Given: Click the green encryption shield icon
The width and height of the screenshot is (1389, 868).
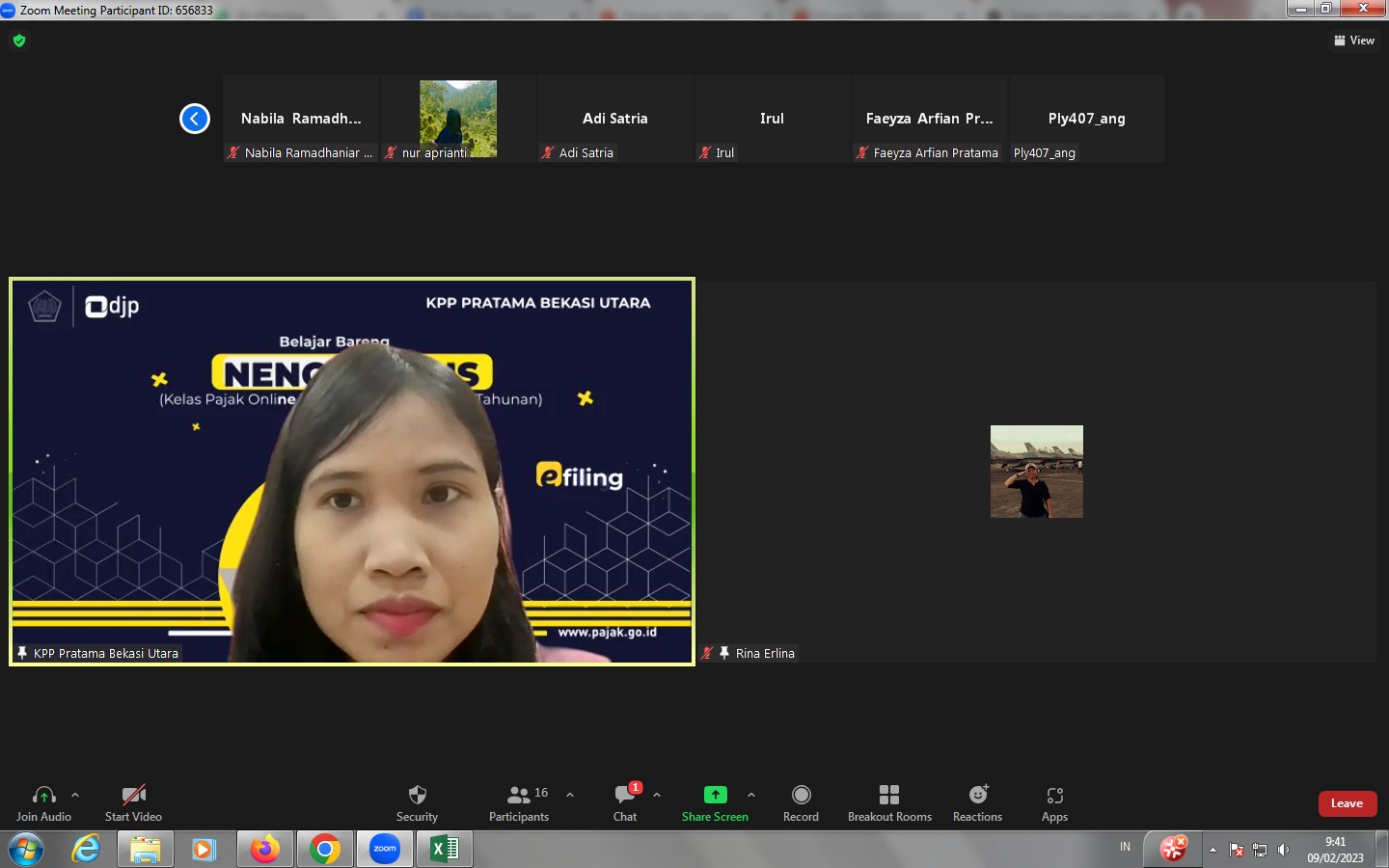Looking at the screenshot, I should click(x=19, y=41).
